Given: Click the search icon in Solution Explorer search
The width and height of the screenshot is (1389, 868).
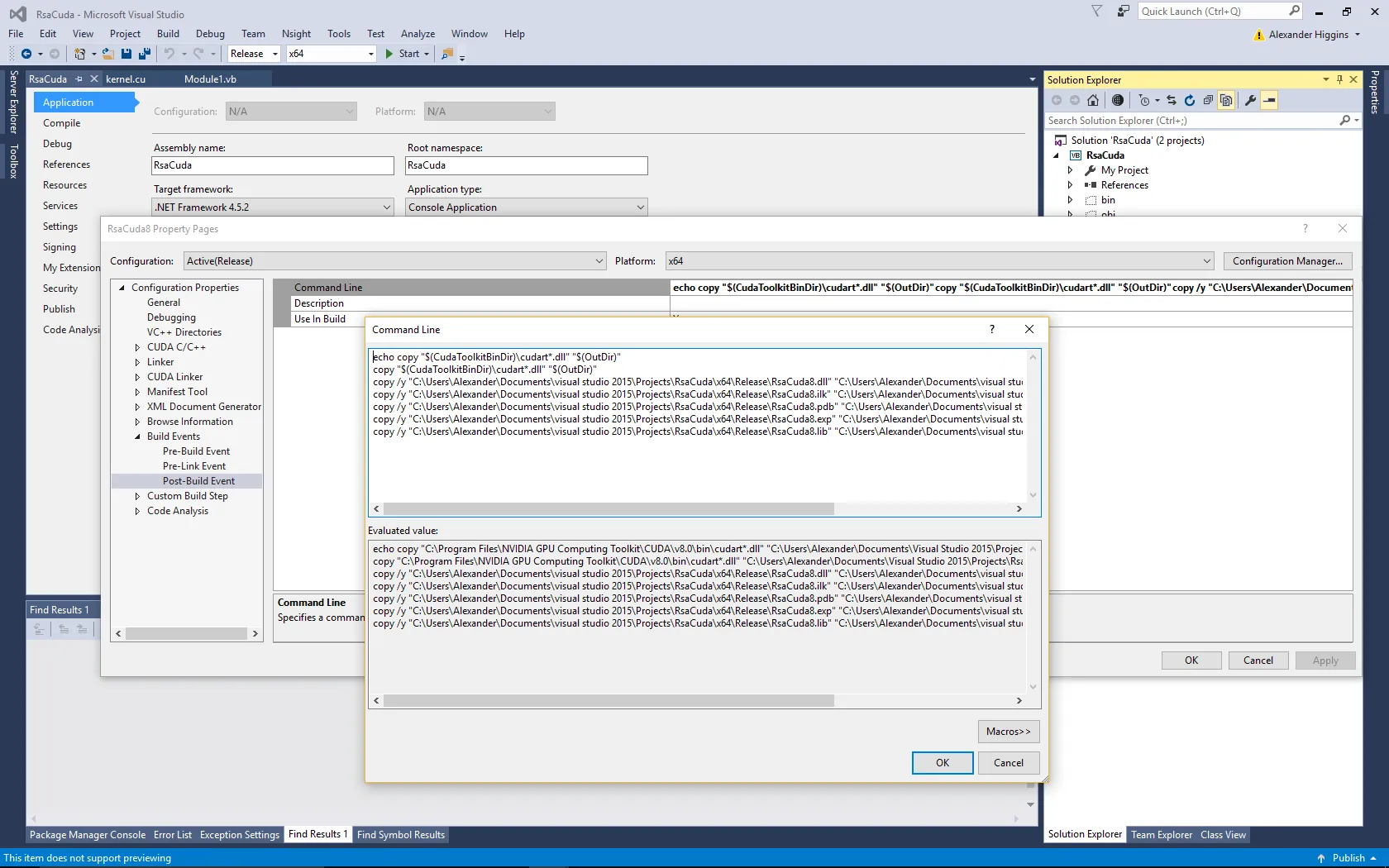Looking at the screenshot, I should (x=1345, y=121).
